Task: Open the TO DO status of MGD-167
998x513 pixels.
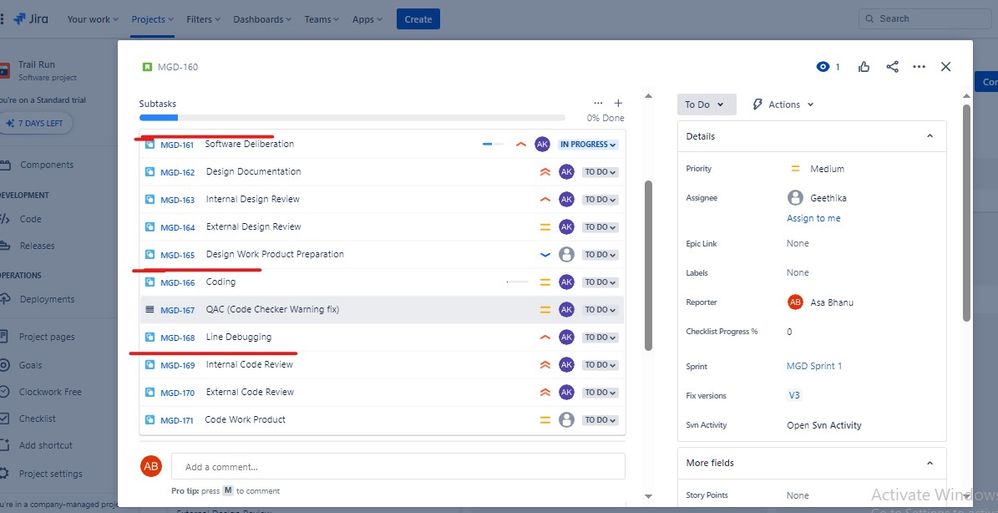Action: pyautogui.click(x=600, y=309)
